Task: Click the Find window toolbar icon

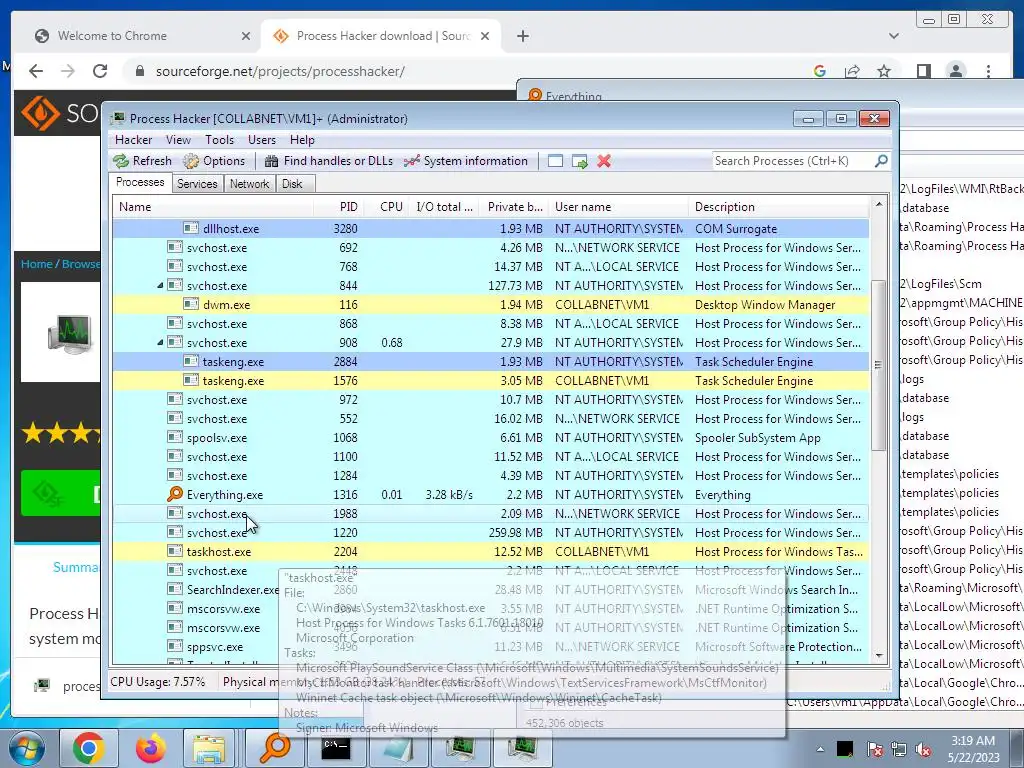Action: (x=555, y=161)
